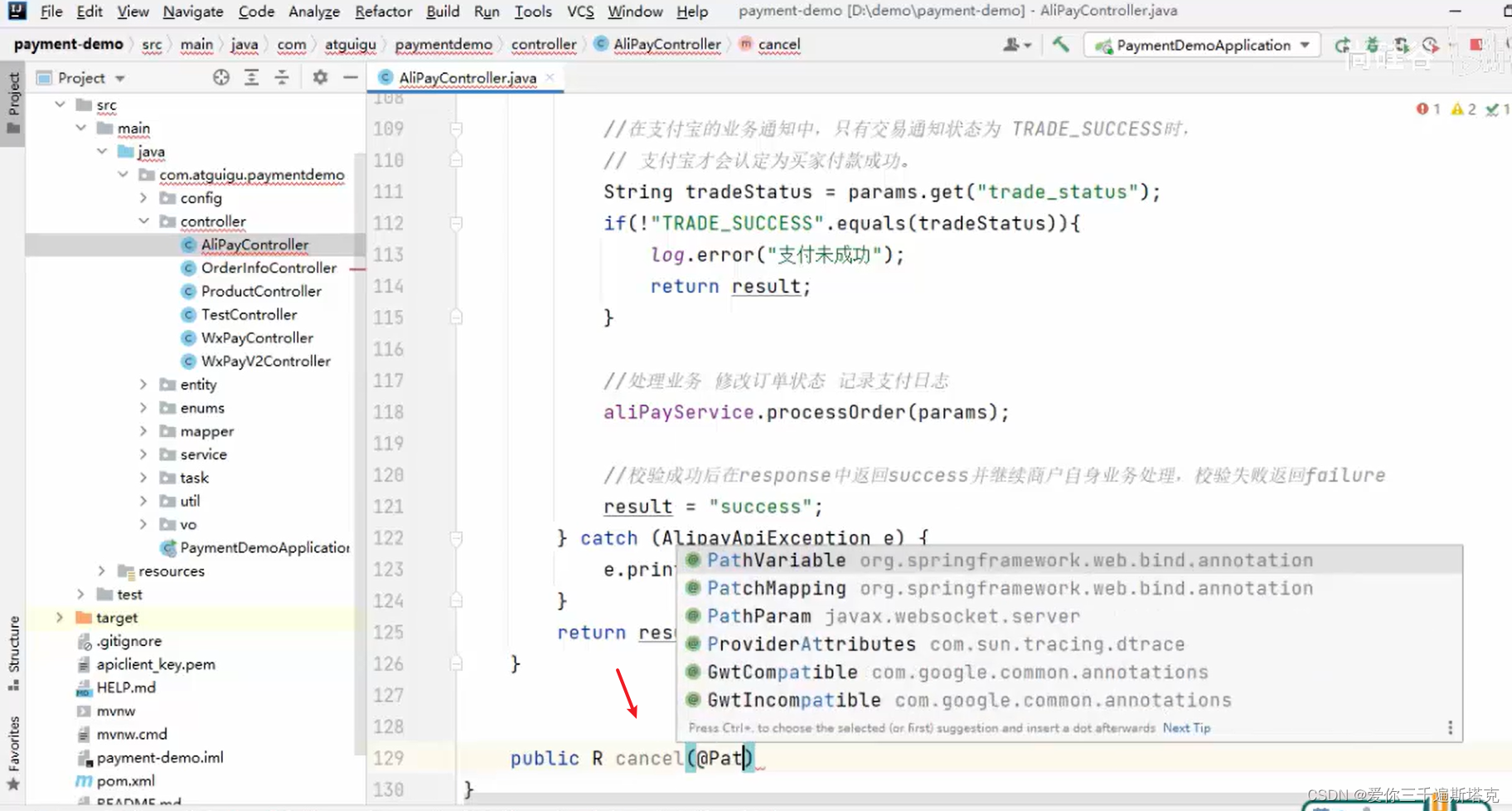Choose ProviderAttributes completion suggestion
The height and width of the screenshot is (811, 1512).
(1070, 643)
